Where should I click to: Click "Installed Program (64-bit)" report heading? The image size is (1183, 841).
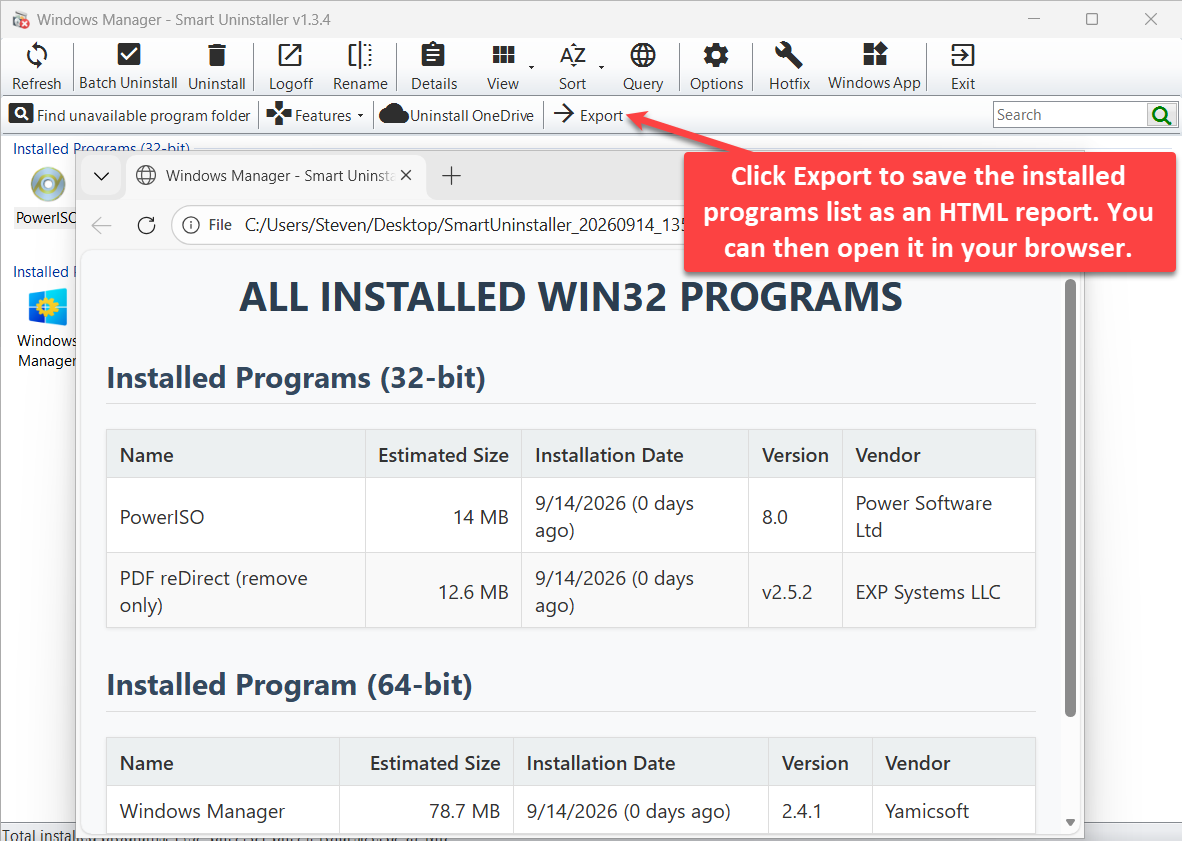pyautogui.click(x=289, y=685)
